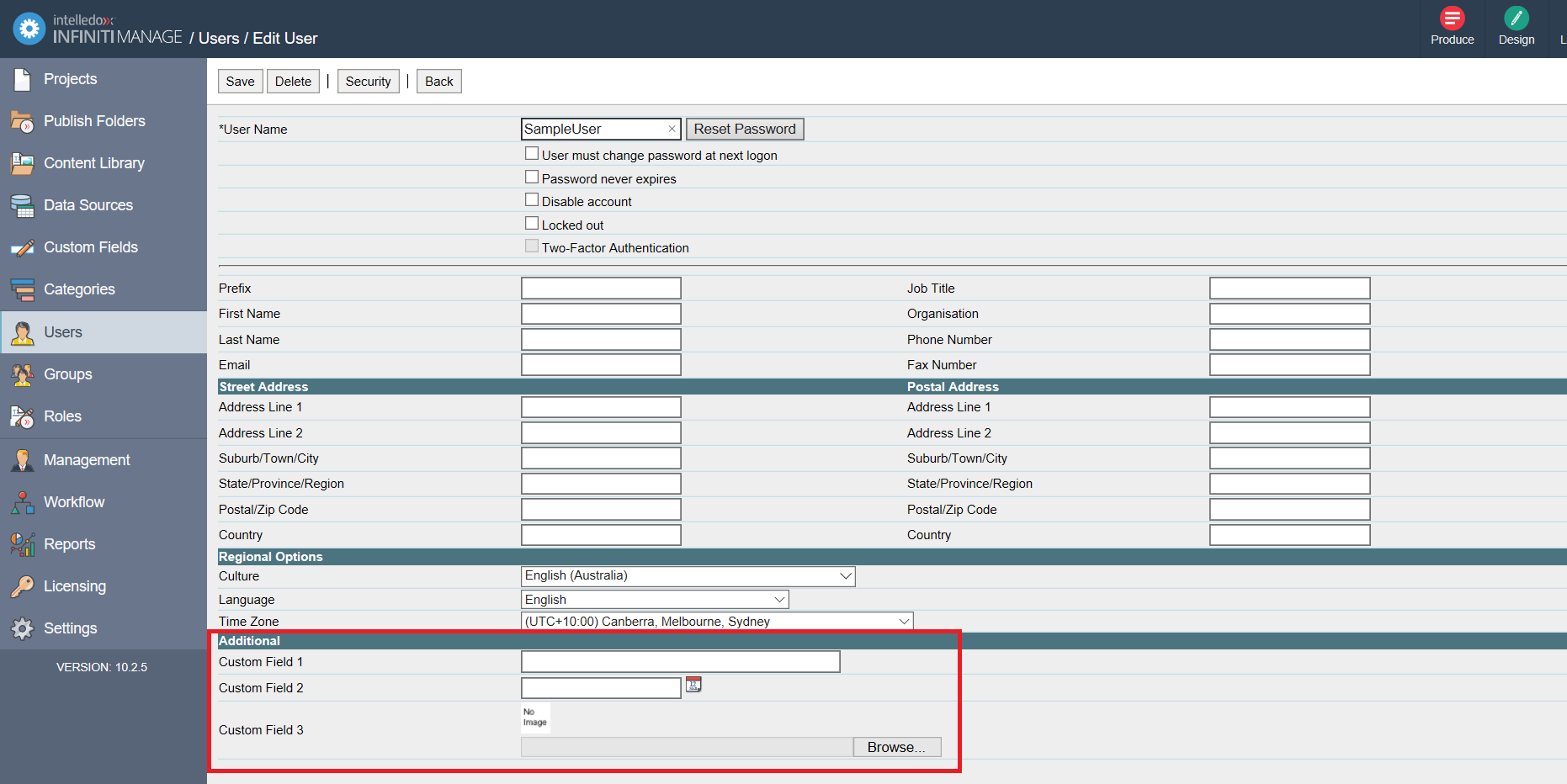The width and height of the screenshot is (1567, 784).
Task: Click the Roles icon
Action: 23,416
